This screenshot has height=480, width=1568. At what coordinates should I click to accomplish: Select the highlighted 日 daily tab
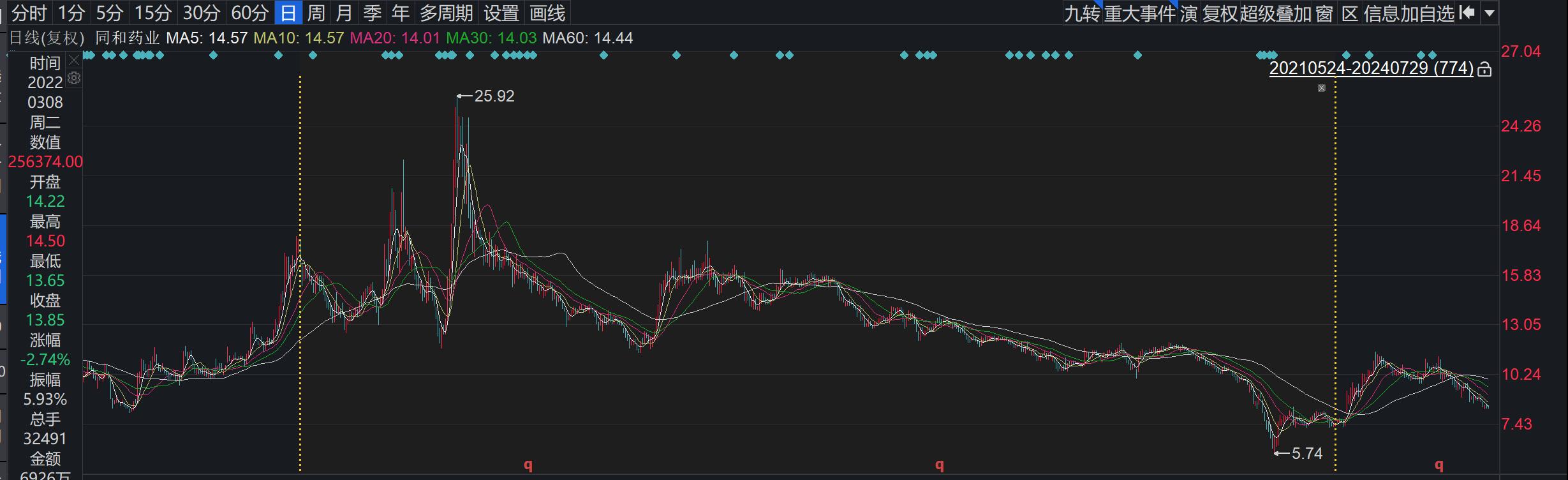click(288, 13)
